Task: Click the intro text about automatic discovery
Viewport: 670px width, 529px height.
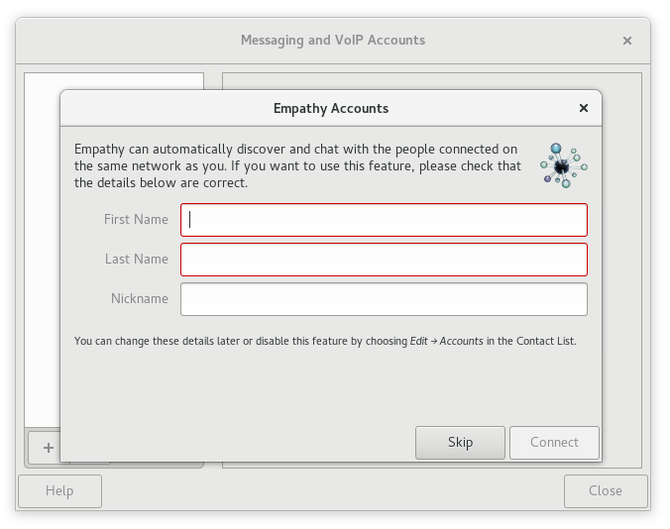Action: (x=297, y=166)
